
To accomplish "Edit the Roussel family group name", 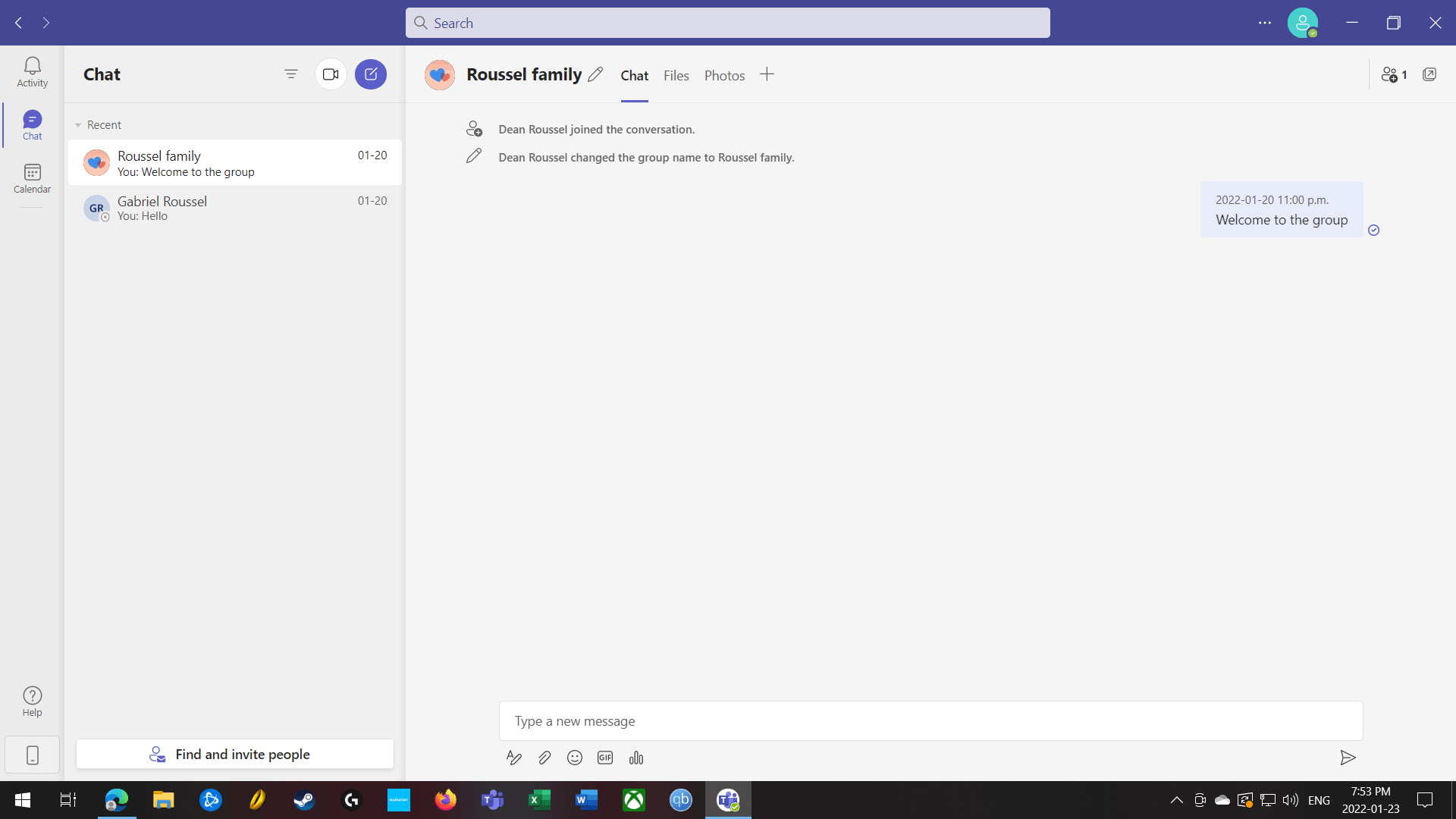I will click(595, 74).
